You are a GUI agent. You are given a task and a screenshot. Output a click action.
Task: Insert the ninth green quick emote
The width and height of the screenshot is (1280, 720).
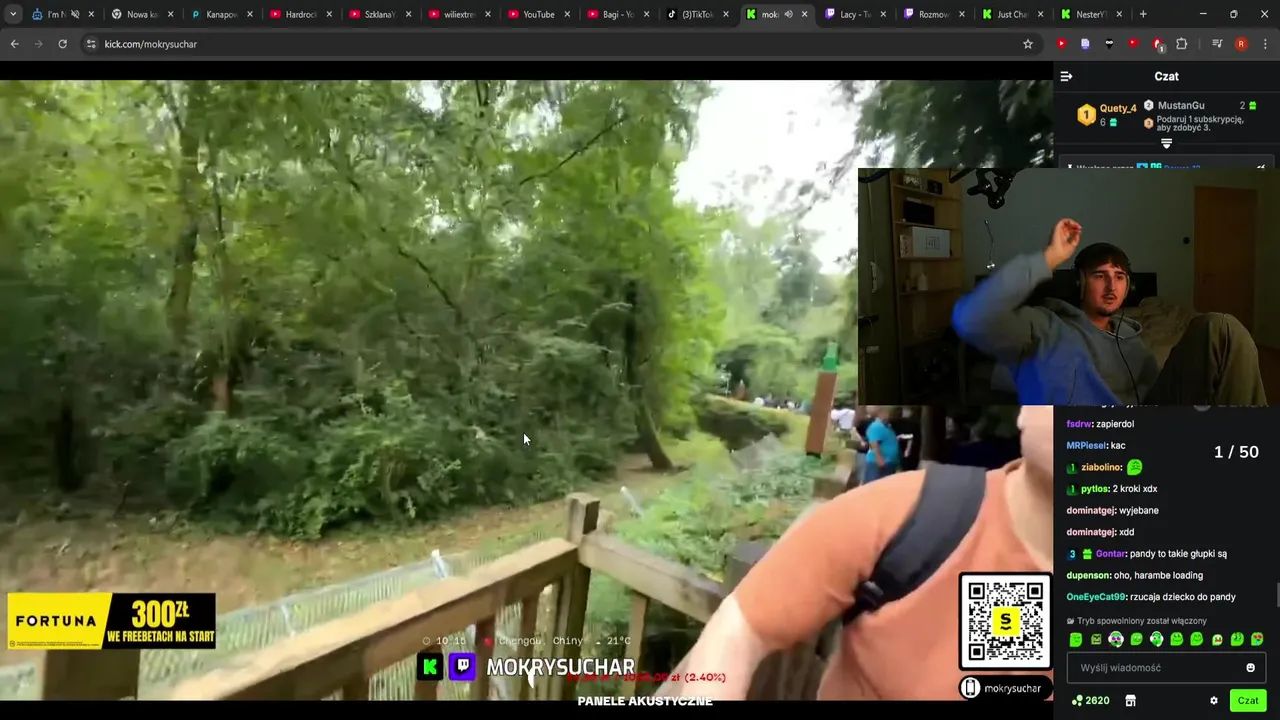coord(1237,640)
